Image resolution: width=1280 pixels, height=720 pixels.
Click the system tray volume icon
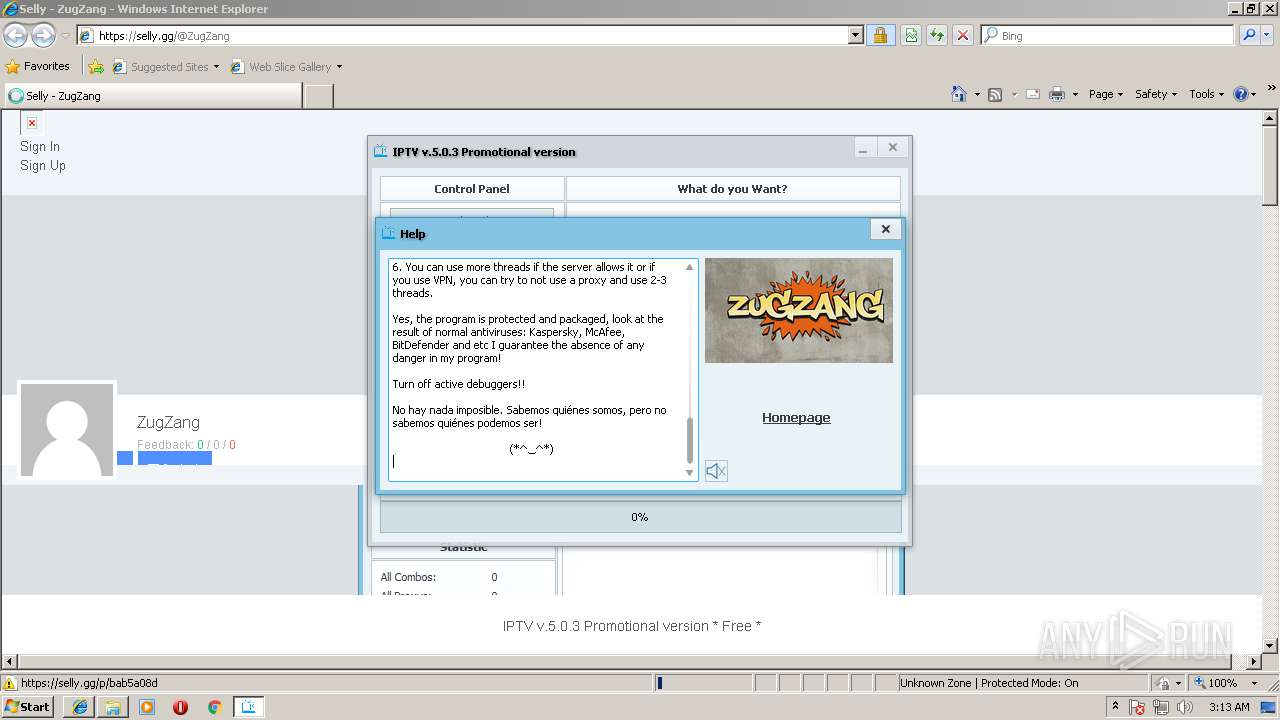tap(1184, 707)
